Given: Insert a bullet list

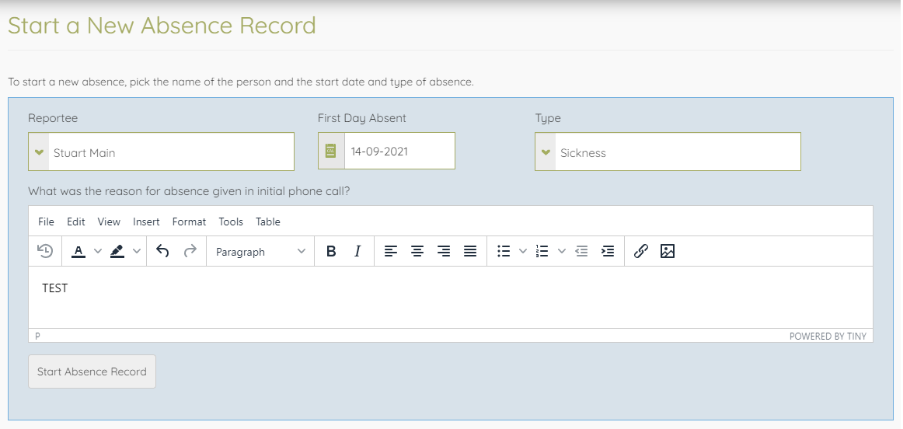Looking at the screenshot, I should tap(504, 251).
